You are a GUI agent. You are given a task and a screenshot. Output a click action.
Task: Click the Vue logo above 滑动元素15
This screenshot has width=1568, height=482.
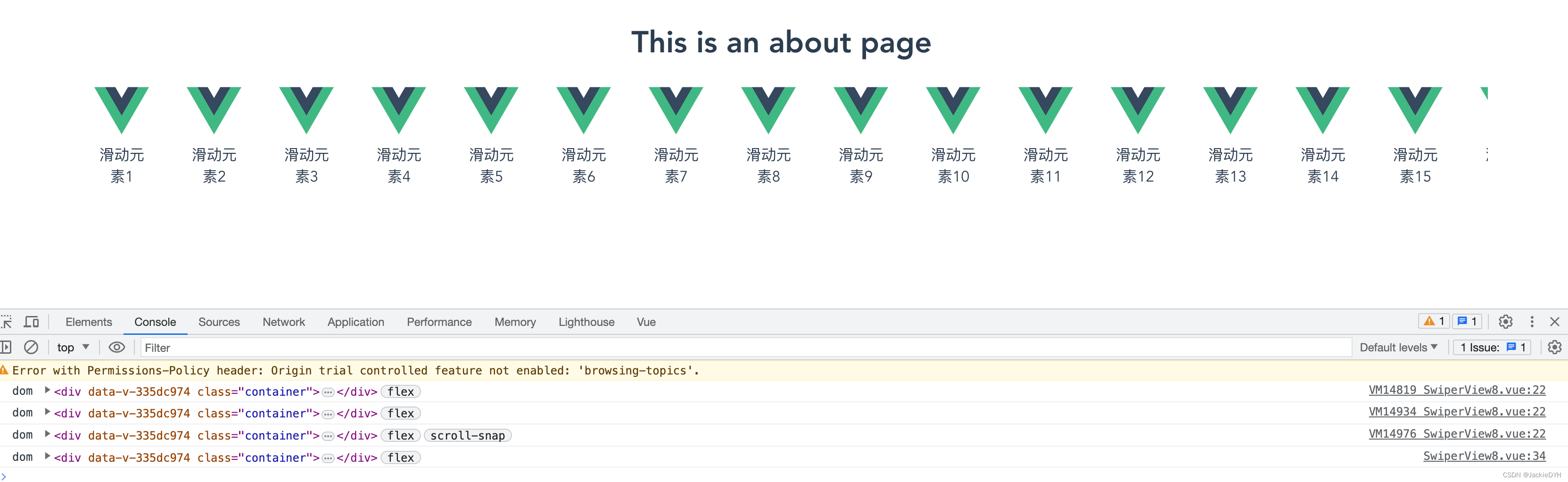click(x=1415, y=110)
